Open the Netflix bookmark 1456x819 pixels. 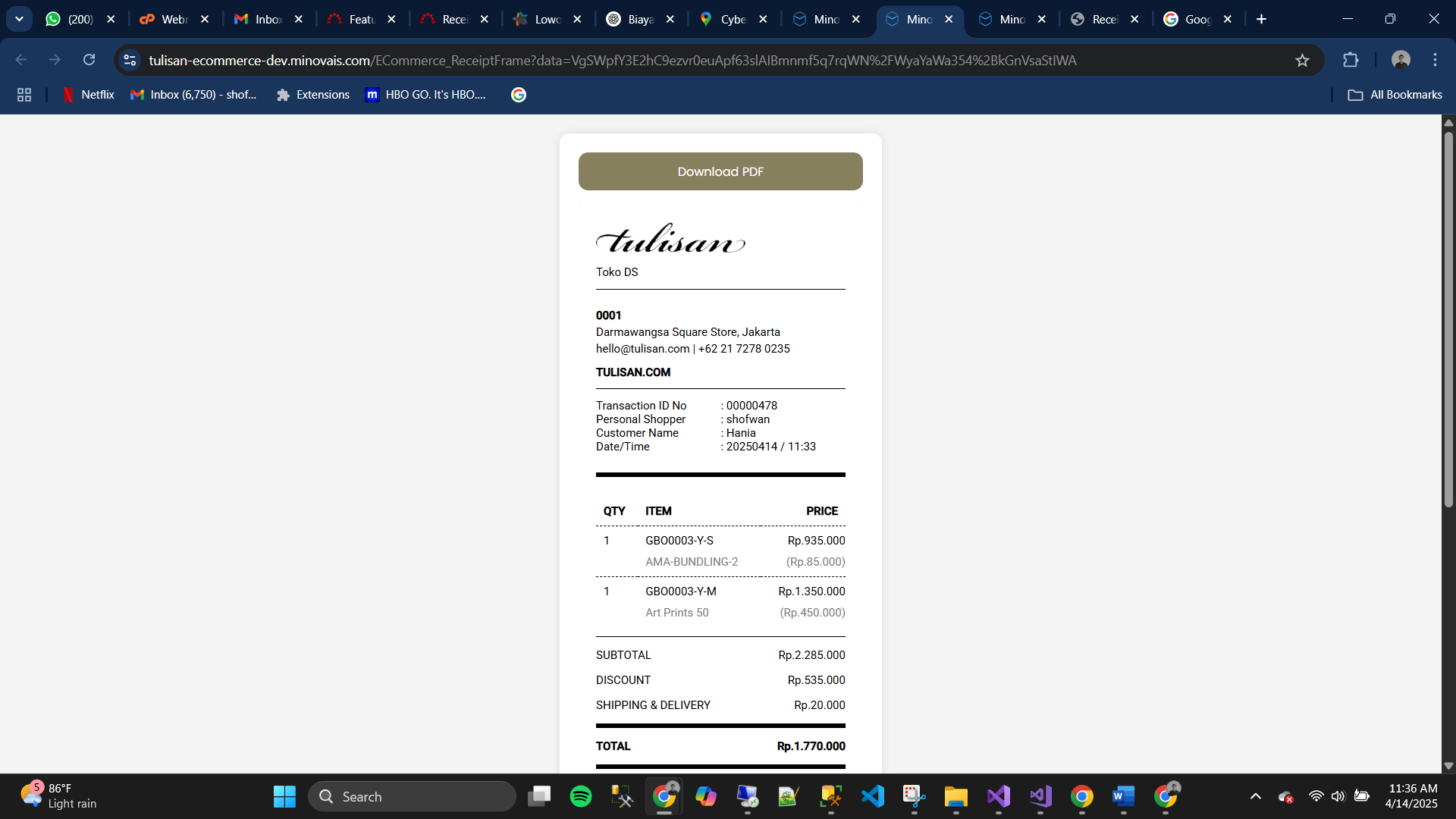[88, 95]
